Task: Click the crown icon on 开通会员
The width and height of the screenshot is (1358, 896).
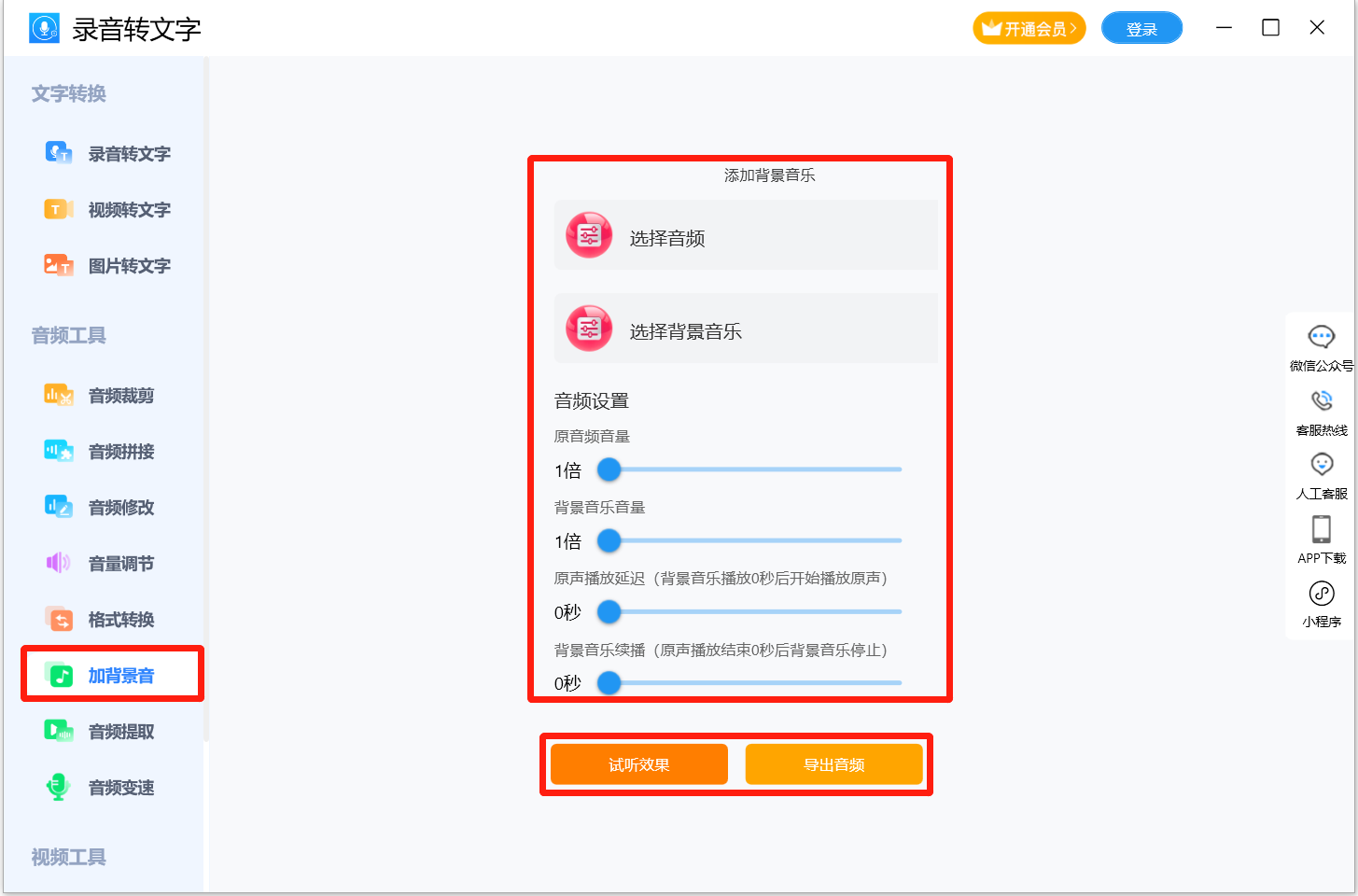Action: [x=991, y=28]
